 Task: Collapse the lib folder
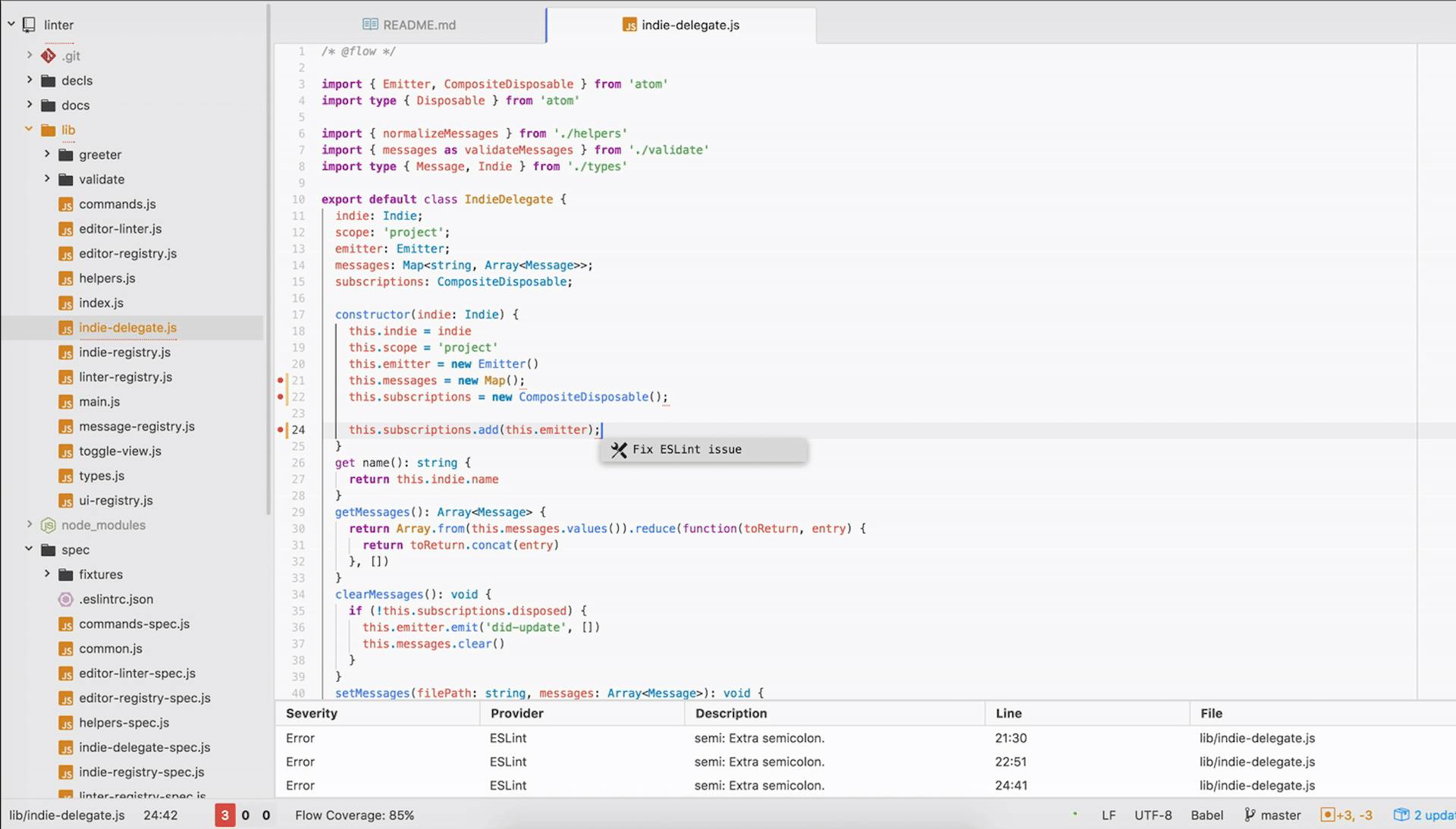29,130
